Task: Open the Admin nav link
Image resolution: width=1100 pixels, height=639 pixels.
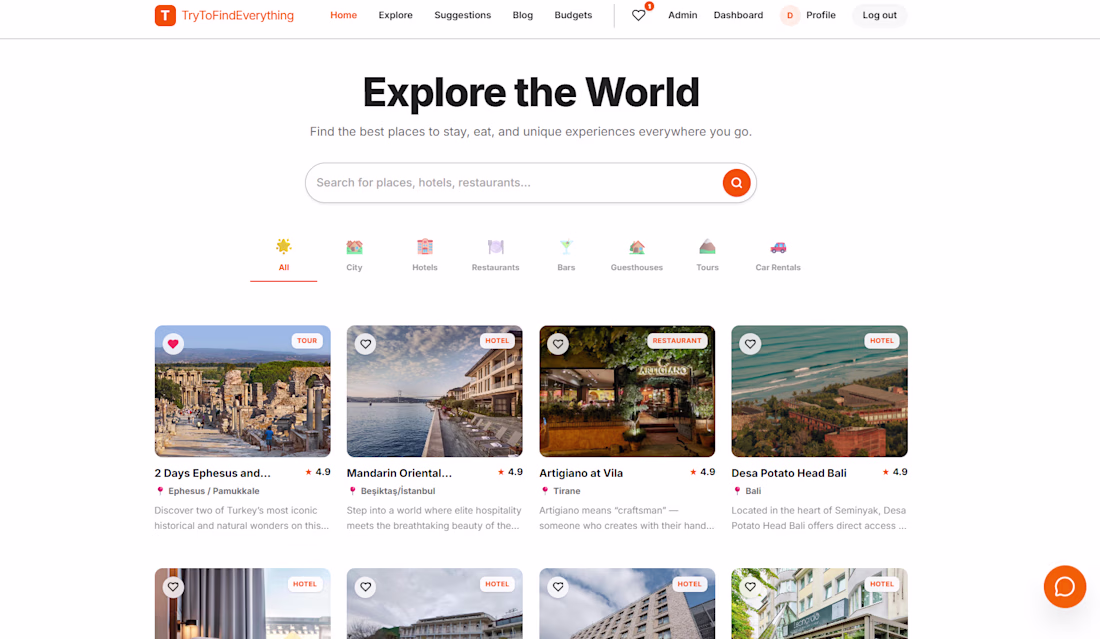Action: pyautogui.click(x=683, y=15)
